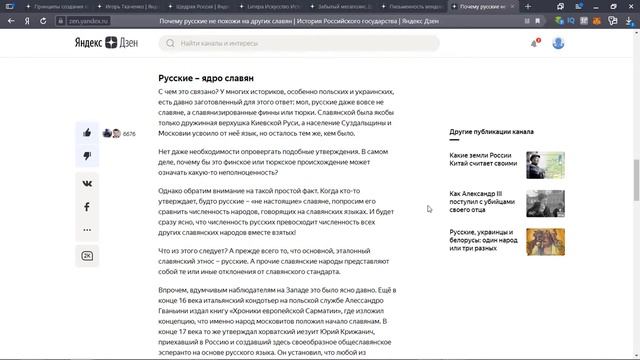
Task: Open 'Какие земли России Китай считает своими' link
Action: coord(483,159)
